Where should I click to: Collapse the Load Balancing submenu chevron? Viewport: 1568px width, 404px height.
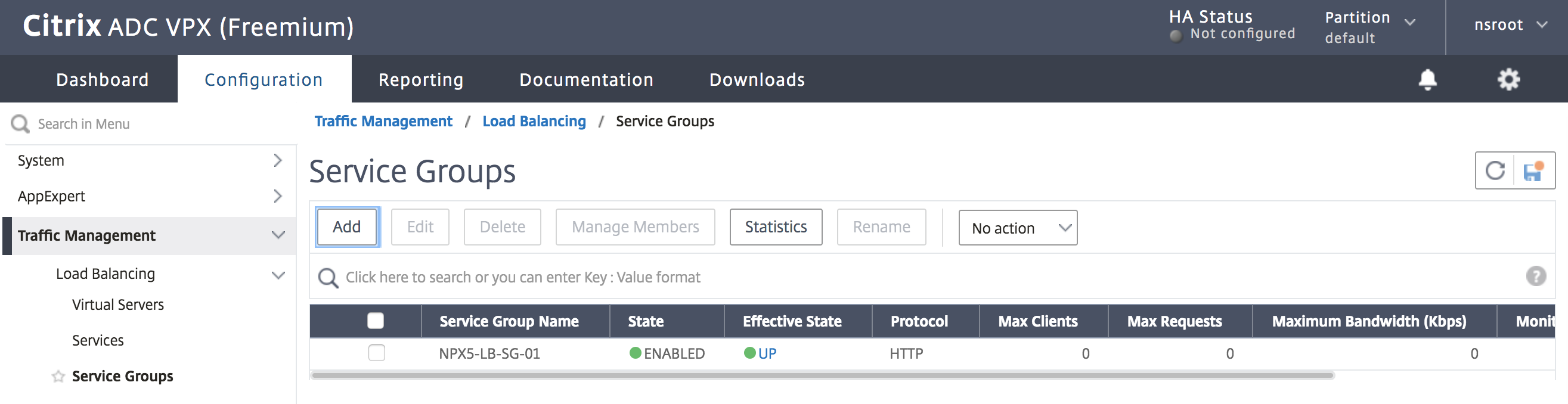(278, 275)
